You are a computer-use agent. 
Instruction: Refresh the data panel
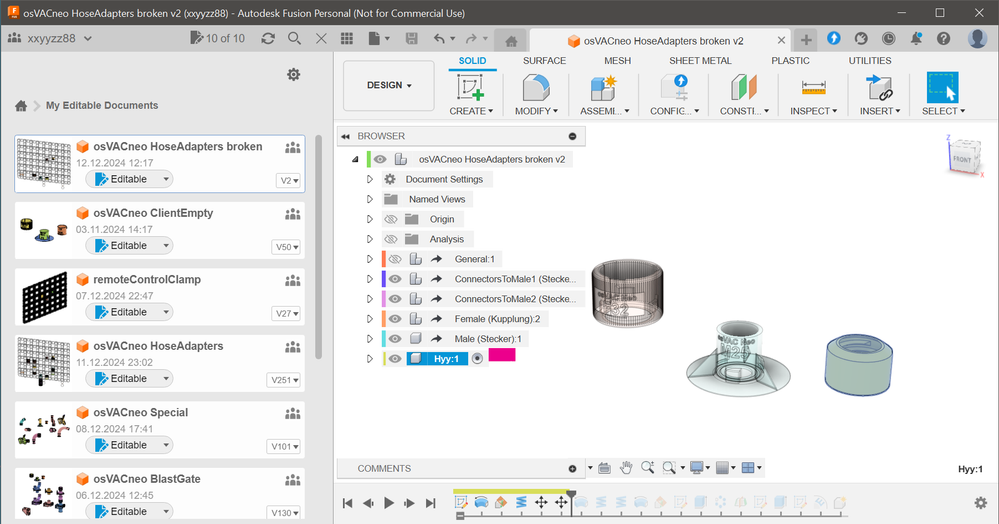point(268,38)
